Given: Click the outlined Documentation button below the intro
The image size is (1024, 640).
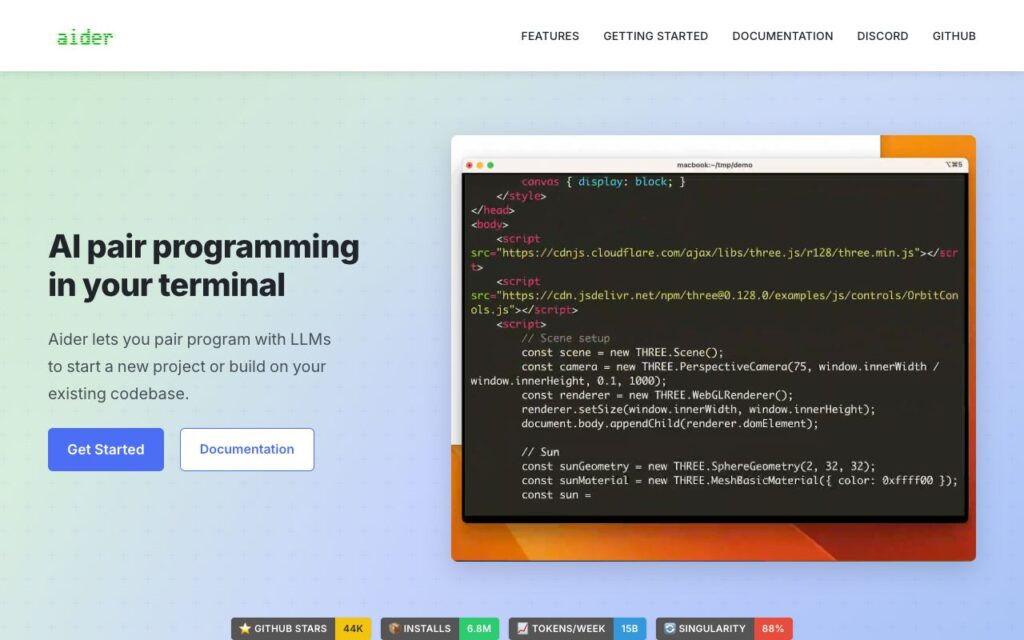Looking at the screenshot, I should 247,449.
